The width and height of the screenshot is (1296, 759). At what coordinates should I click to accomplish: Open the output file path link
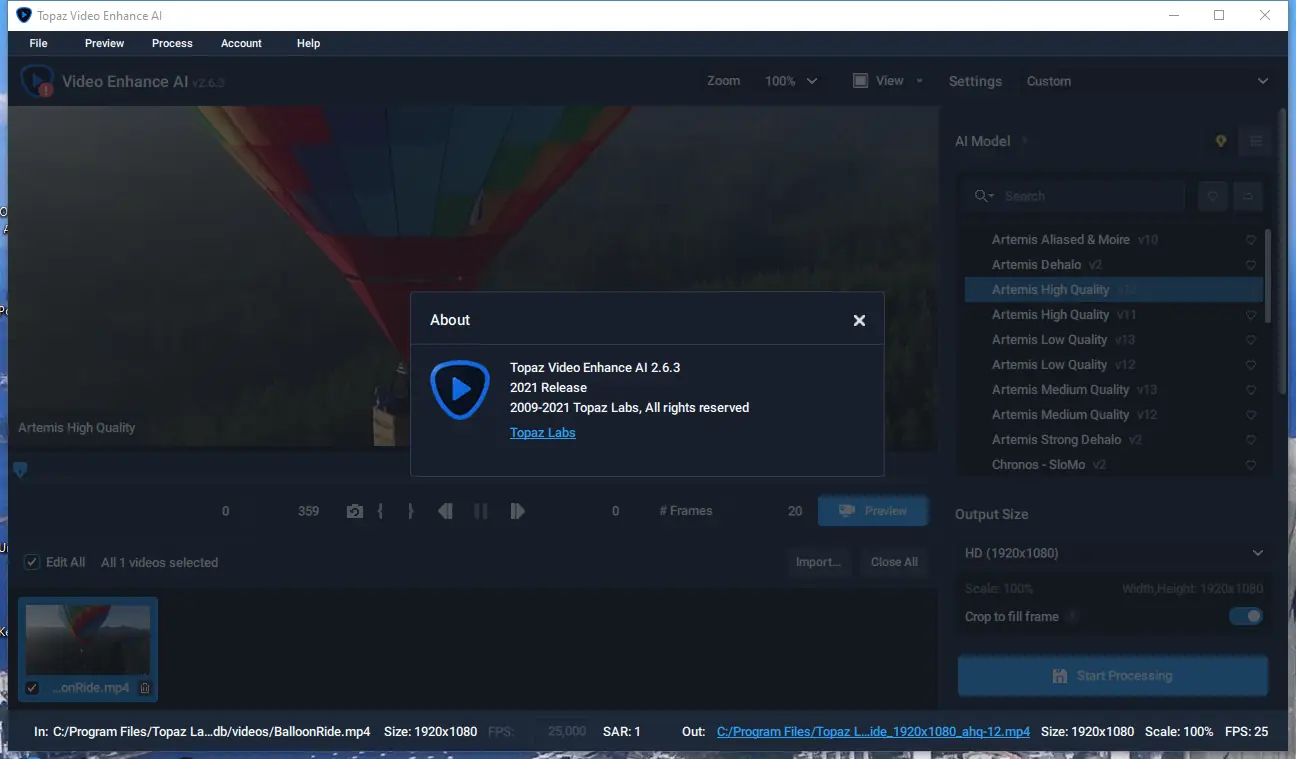pyautogui.click(x=873, y=732)
